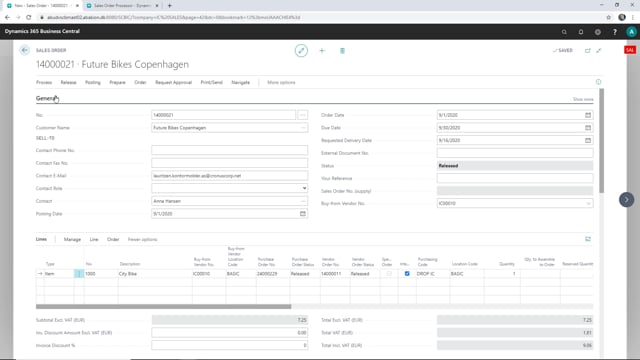This screenshot has width=640, height=360.
Task: Click the Your Reference field
Action: 515,178
